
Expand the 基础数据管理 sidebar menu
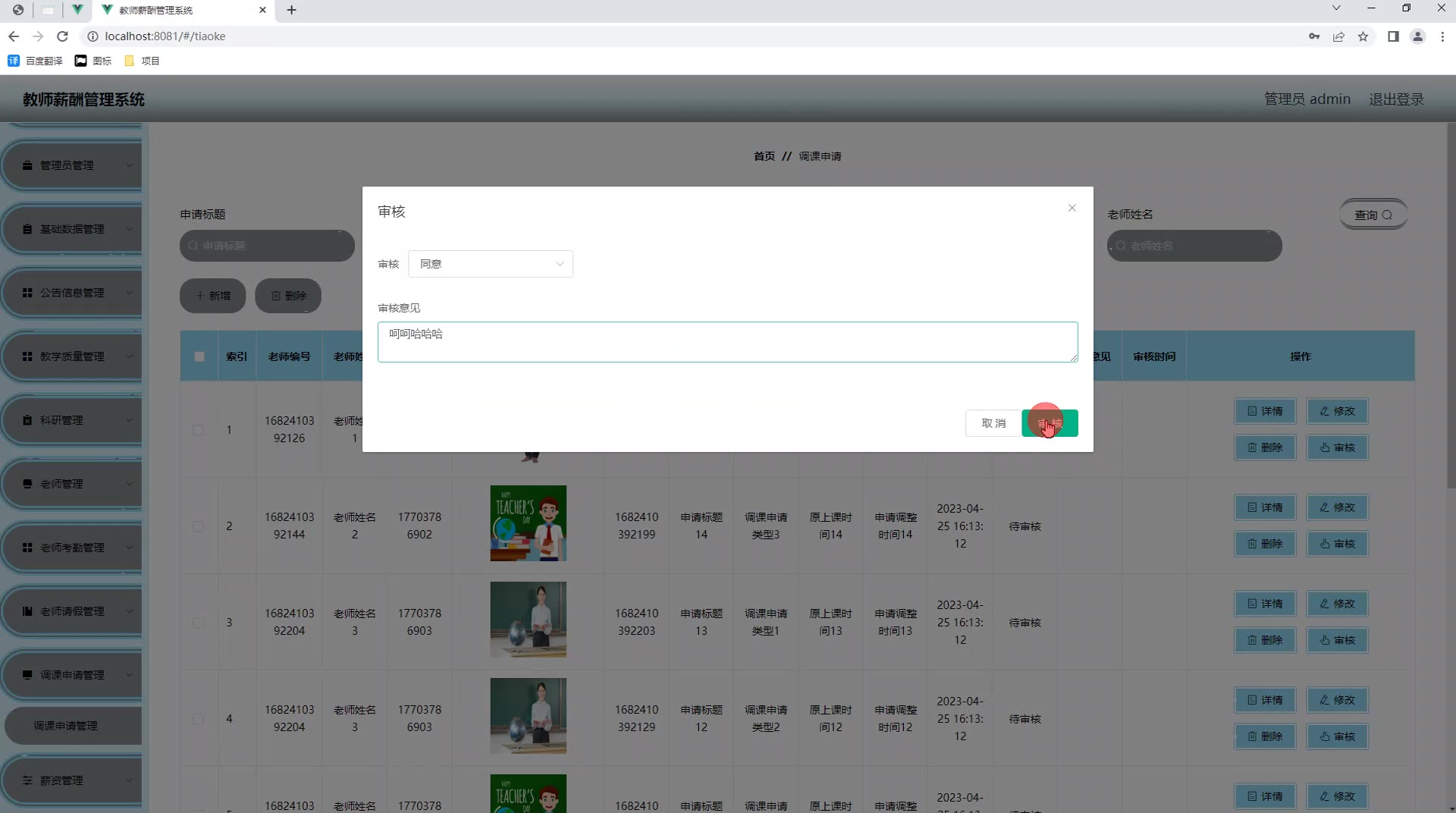coord(73,229)
